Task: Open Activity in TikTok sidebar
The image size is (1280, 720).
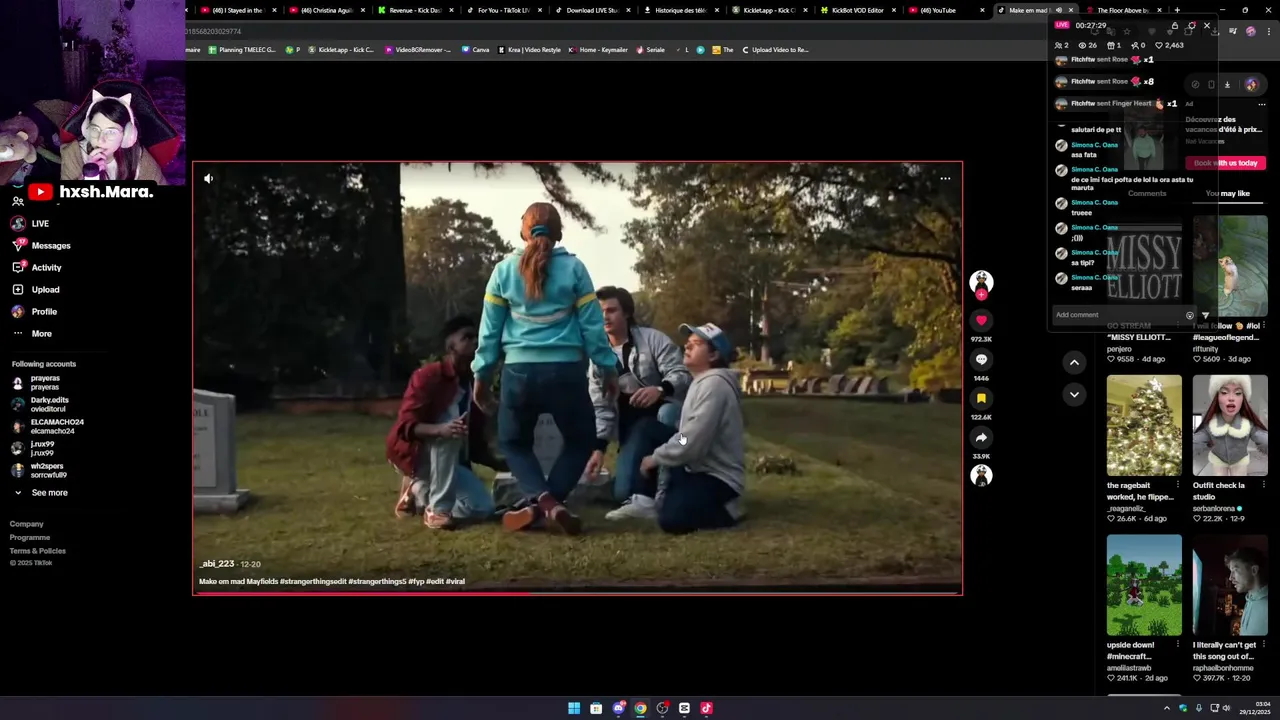Action: (x=37, y=267)
